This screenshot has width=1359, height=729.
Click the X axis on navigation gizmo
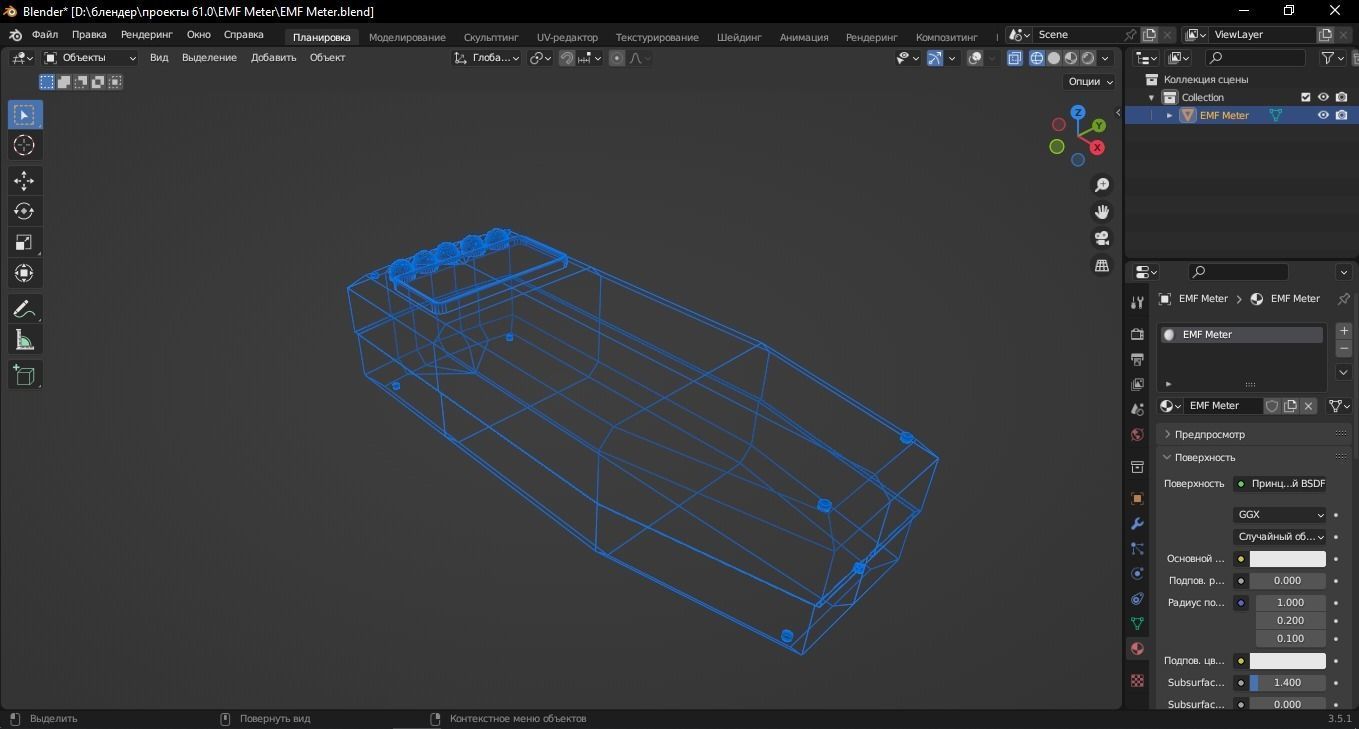pos(1097,147)
